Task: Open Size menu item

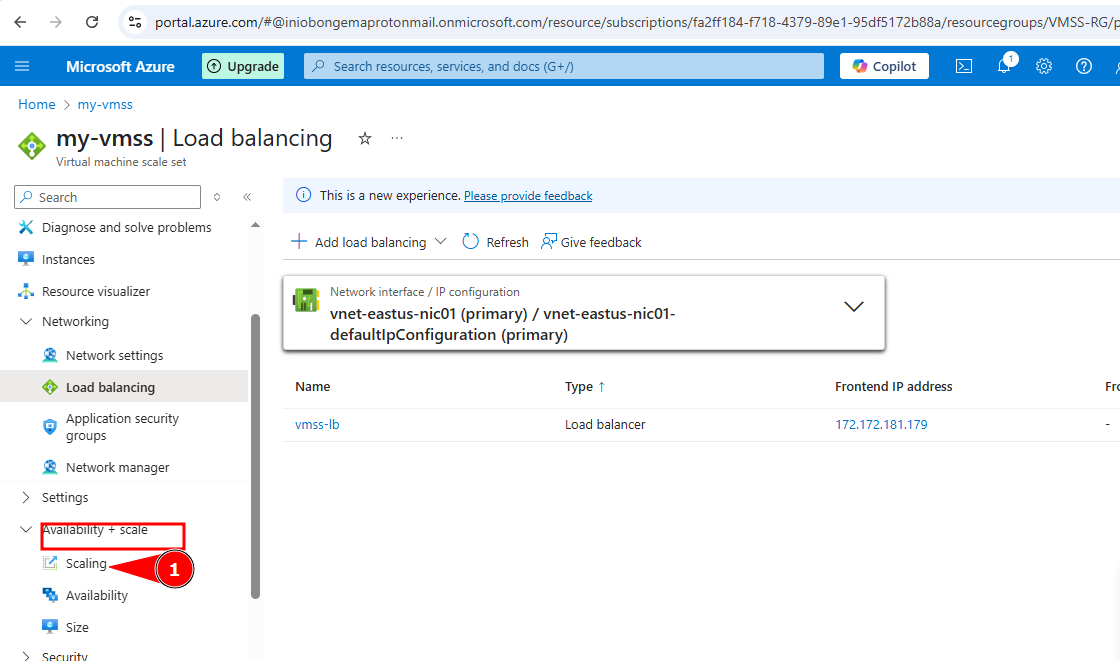Action: pyautogui.click(x=77, y=627)
